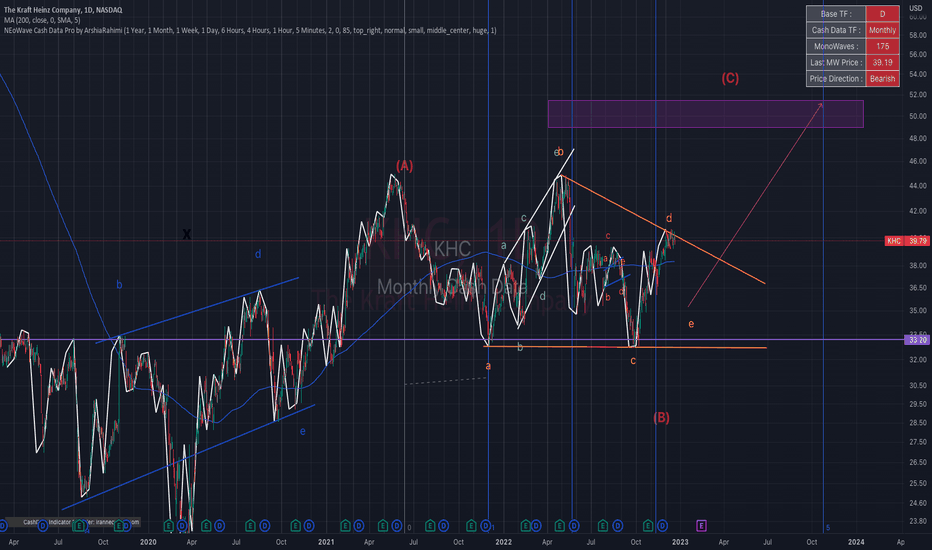Click the Cash Data TF Monthly cell

882,30
